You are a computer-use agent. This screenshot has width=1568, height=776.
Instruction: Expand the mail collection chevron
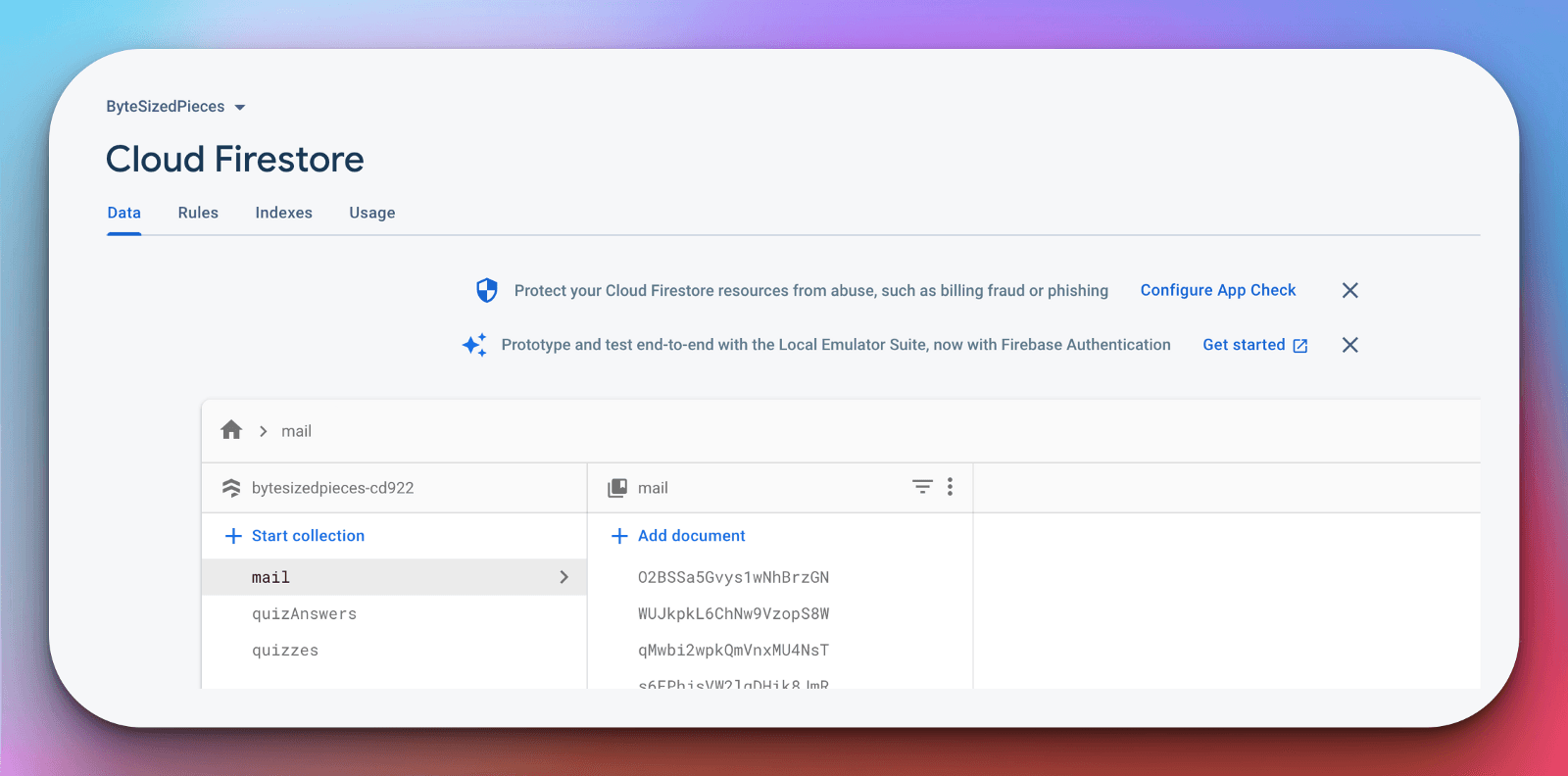[563, 577]
